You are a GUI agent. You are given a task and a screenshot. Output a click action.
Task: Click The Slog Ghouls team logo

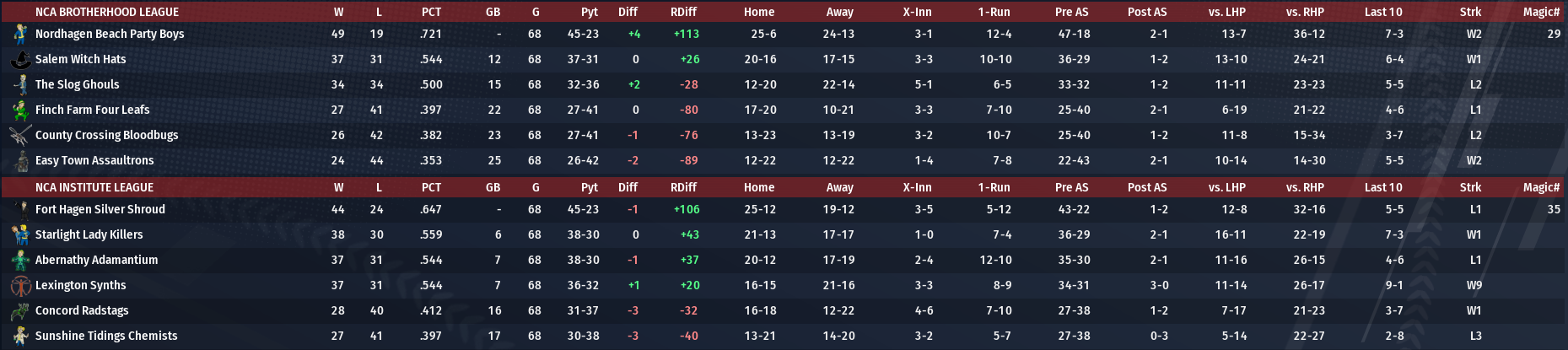coord(20,84)
